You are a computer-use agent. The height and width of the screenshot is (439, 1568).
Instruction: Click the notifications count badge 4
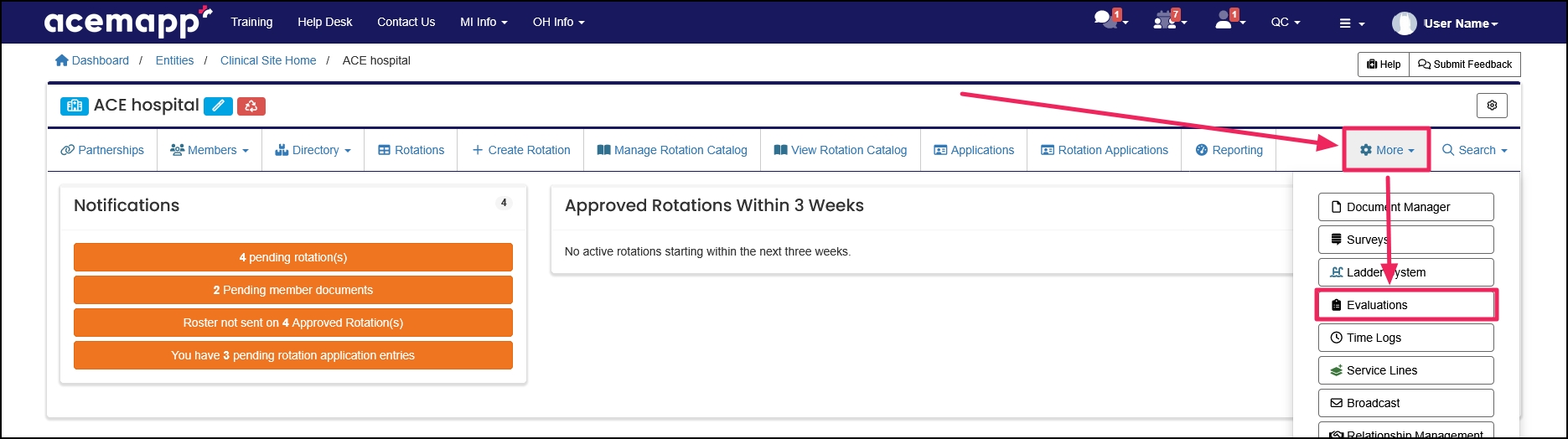[504, 203]
